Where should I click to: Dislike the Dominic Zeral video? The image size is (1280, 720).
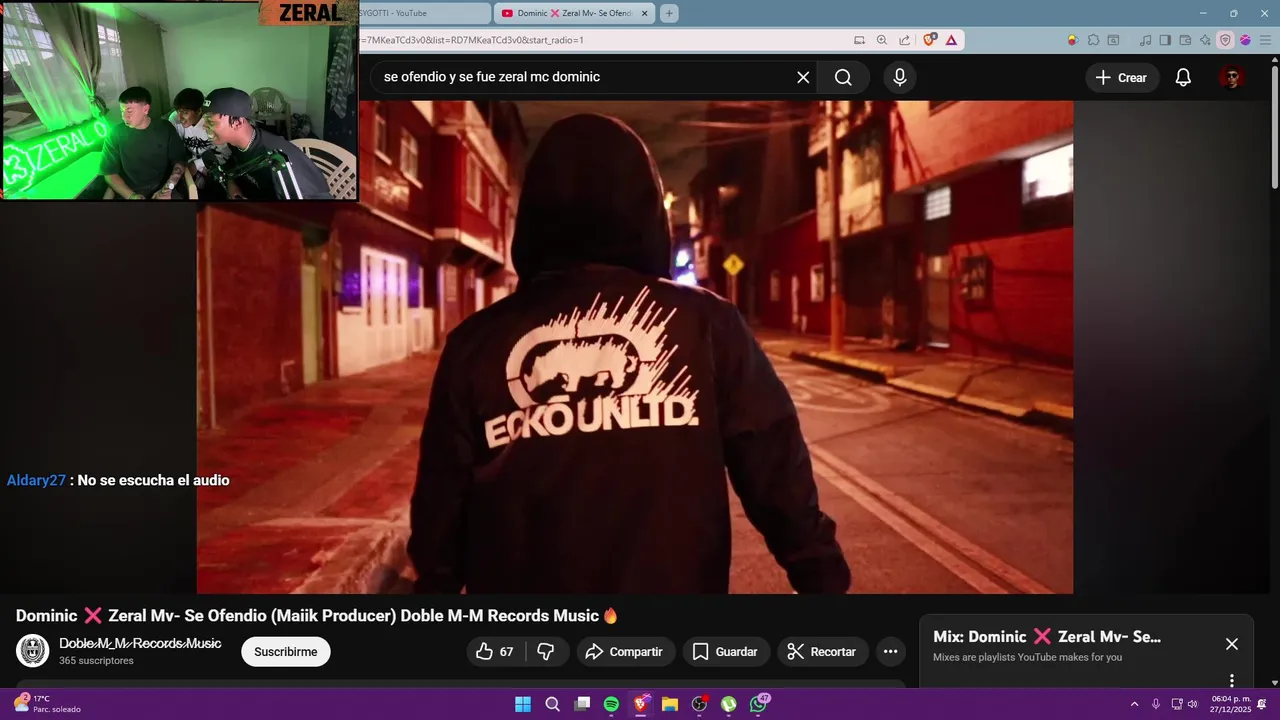(x=546, y=652)
